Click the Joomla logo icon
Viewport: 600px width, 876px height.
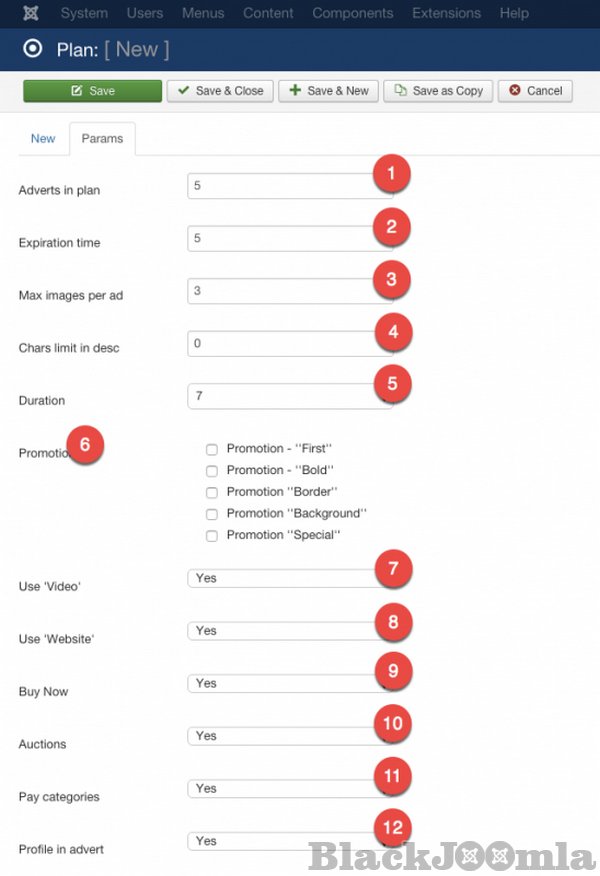click(30, 13)
